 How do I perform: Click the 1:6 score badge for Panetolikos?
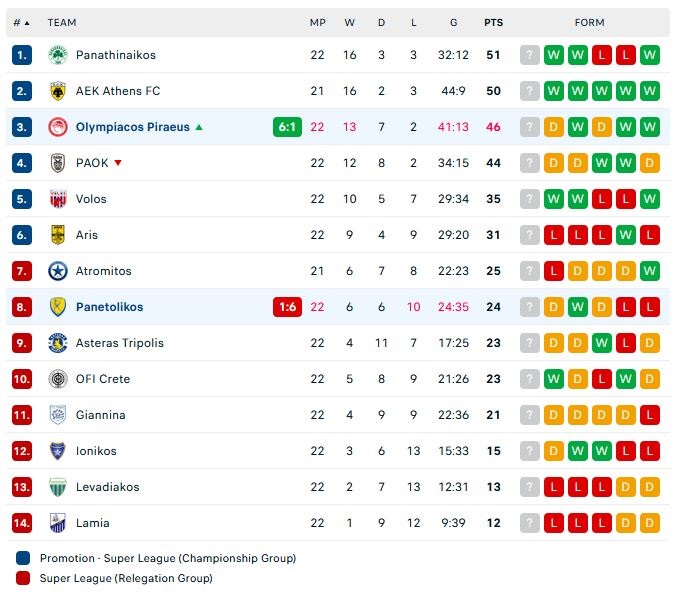tap(287, 307)
